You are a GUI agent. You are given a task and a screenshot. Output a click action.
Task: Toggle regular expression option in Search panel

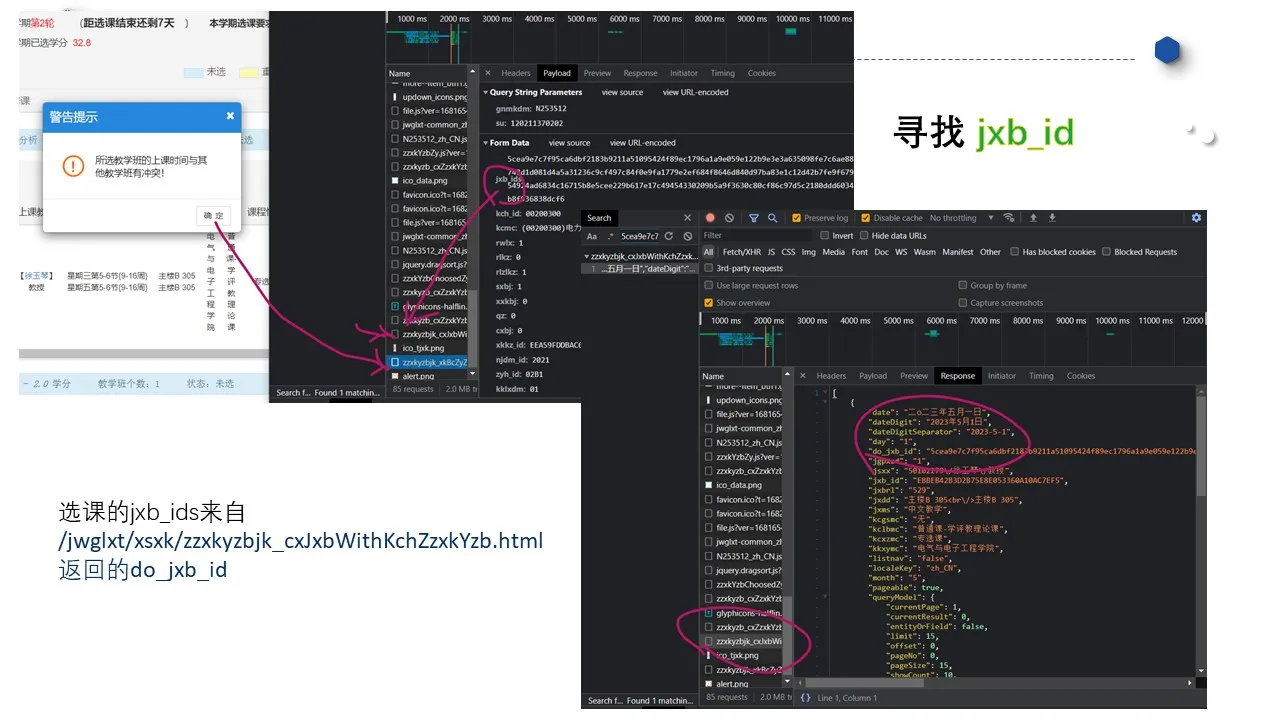pos(608,236)
